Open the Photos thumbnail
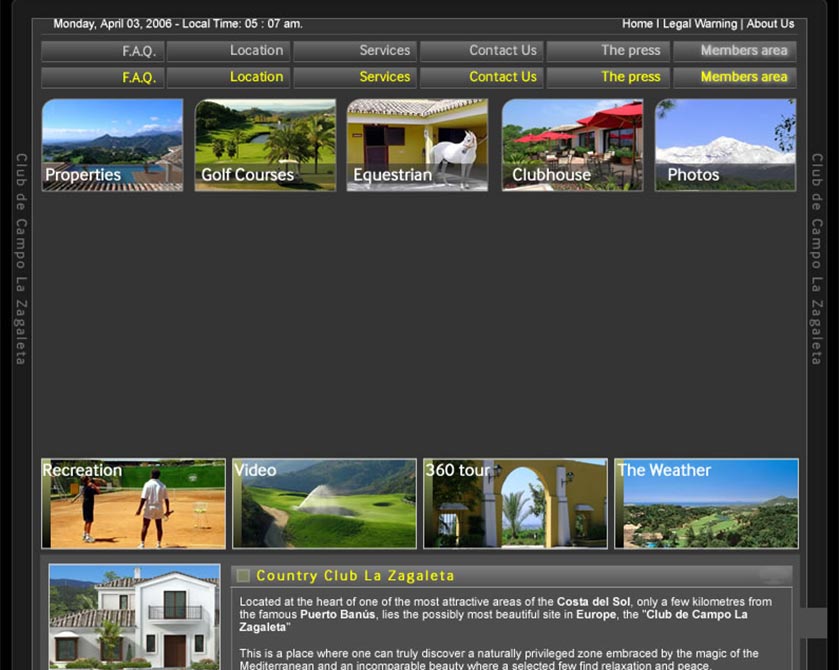The width and height of the screenshot is (839, 670). click(726, 144)
